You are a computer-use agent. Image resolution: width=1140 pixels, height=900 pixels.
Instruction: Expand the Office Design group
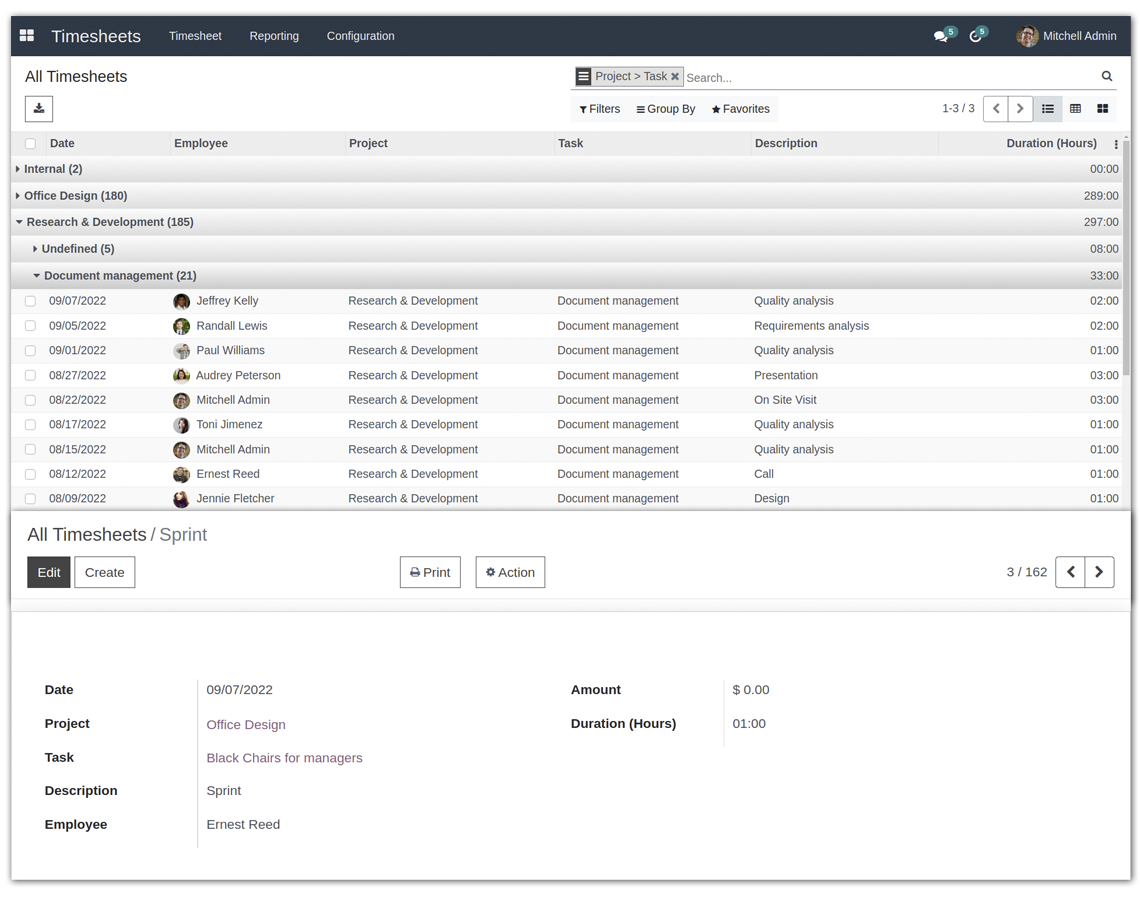coord(75,196)
